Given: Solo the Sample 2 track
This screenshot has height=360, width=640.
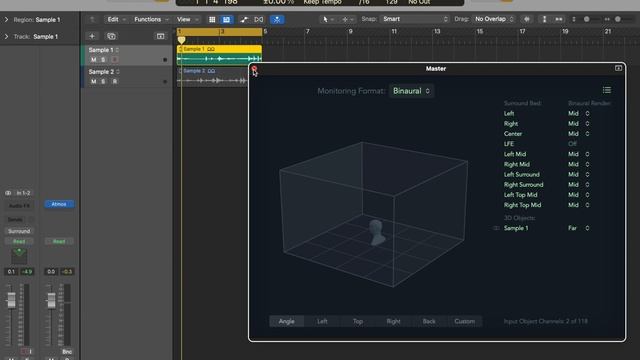Looking at the screenshot, I should tap(103, 81).
